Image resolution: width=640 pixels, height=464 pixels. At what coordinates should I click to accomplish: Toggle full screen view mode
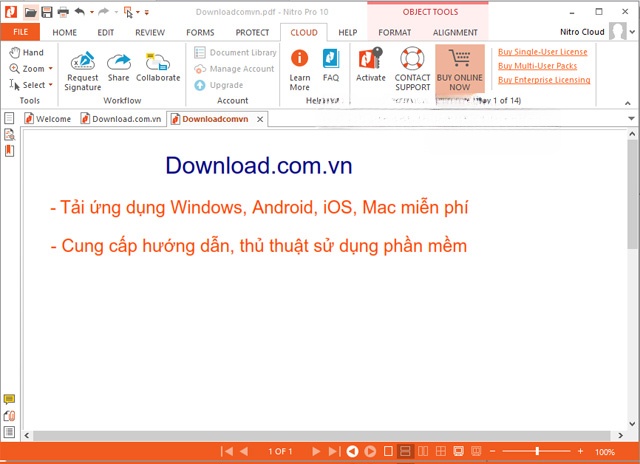pos(458,451)
